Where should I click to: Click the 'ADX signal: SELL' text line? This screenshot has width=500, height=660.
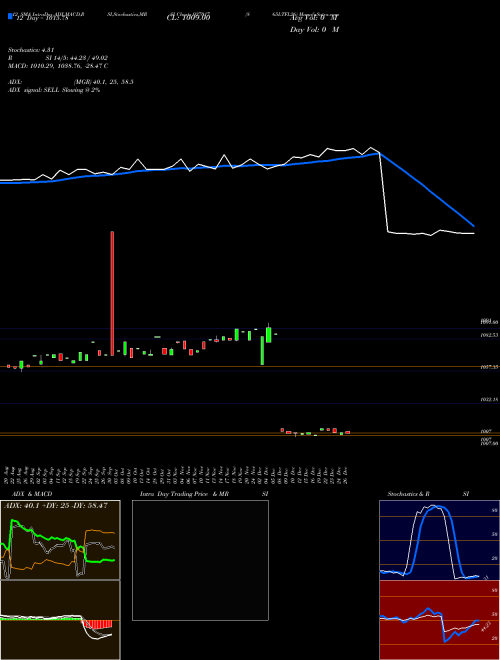54,90
